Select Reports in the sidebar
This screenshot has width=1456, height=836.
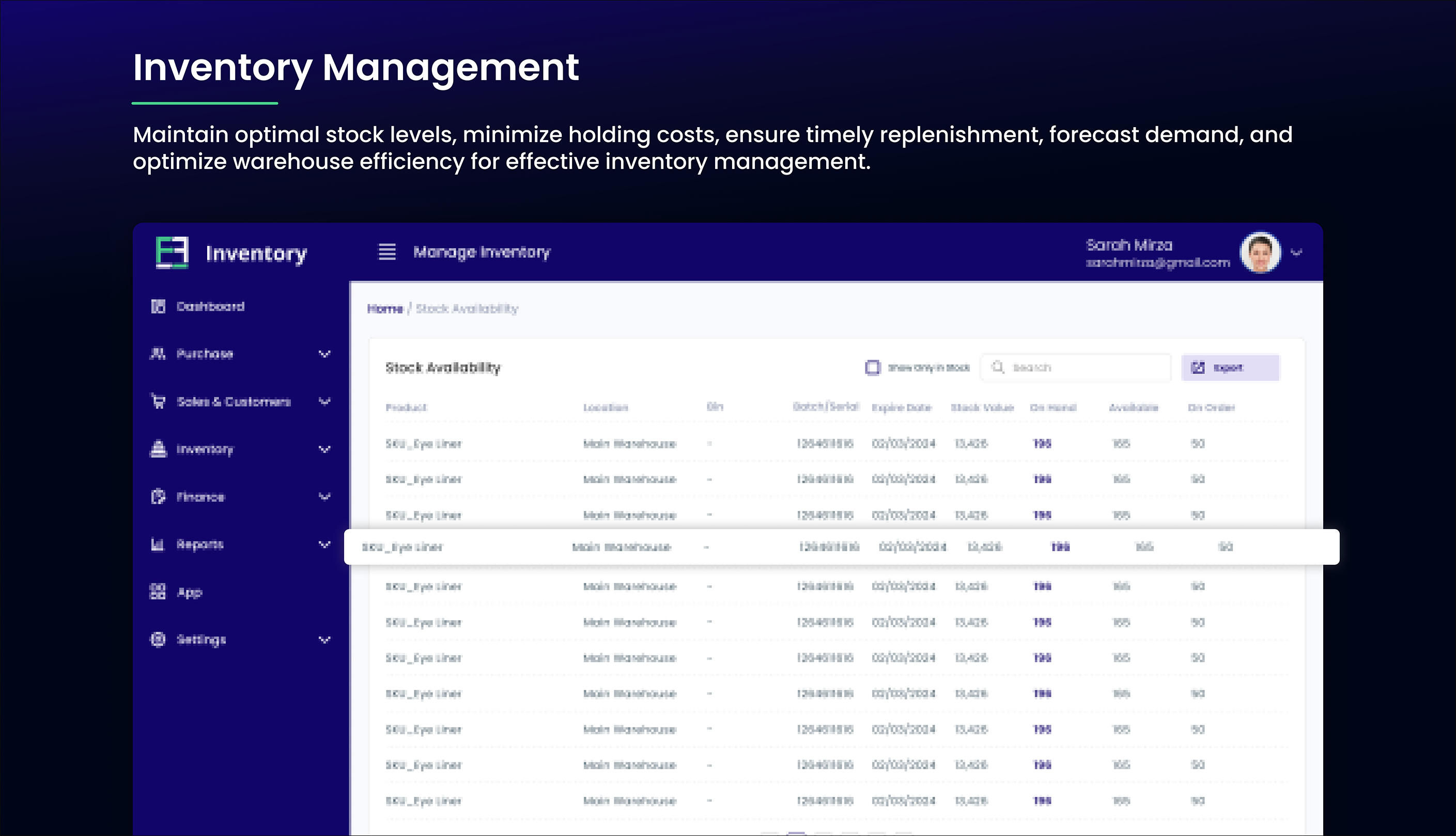click(x=200, y=544)
